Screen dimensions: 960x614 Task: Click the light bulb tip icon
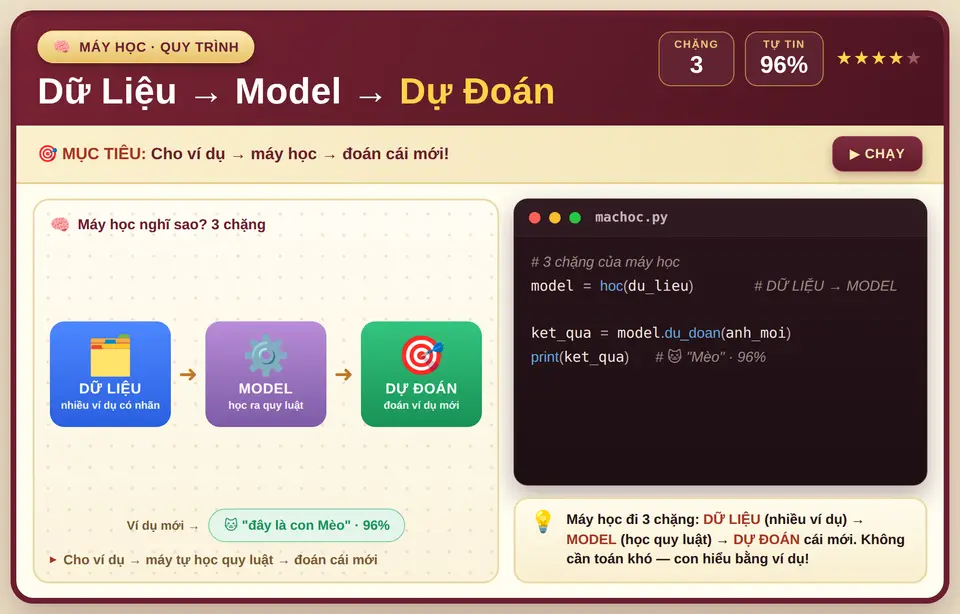point(543,522)
